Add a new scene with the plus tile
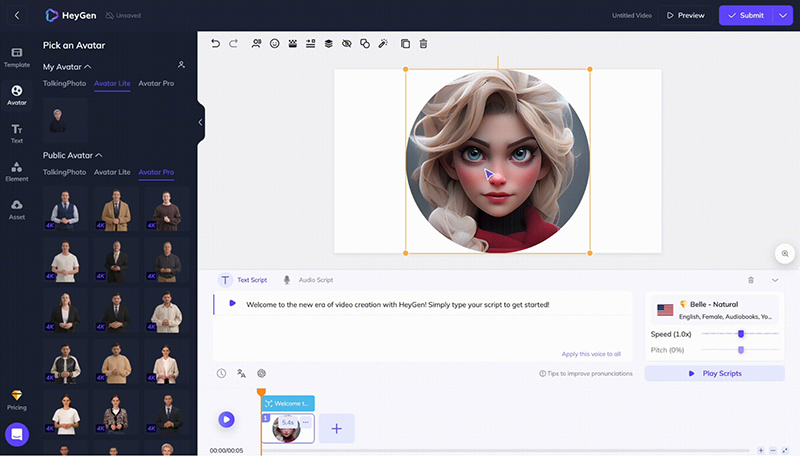The width and height of the screenshot is (800, 456). coord(336,428)
